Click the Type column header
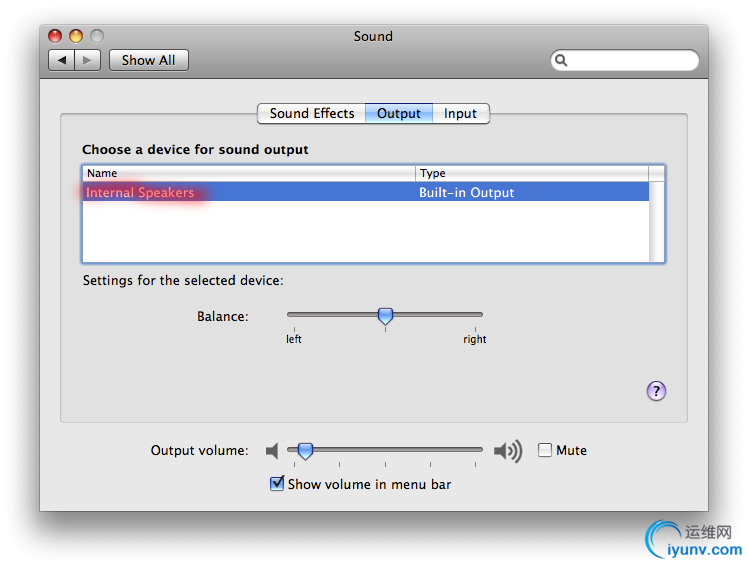The height and width of the screenshot is (566, 748). (532, 173)
